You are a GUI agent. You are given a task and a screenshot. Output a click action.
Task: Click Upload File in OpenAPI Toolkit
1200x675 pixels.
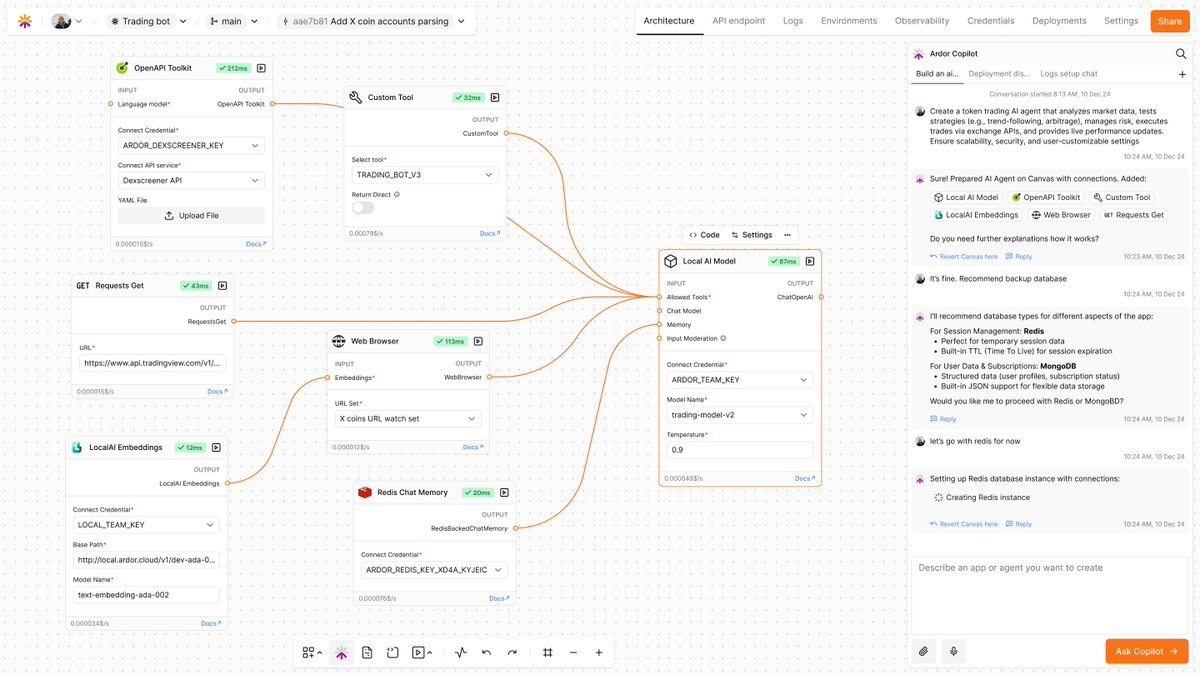click(191, 215)
